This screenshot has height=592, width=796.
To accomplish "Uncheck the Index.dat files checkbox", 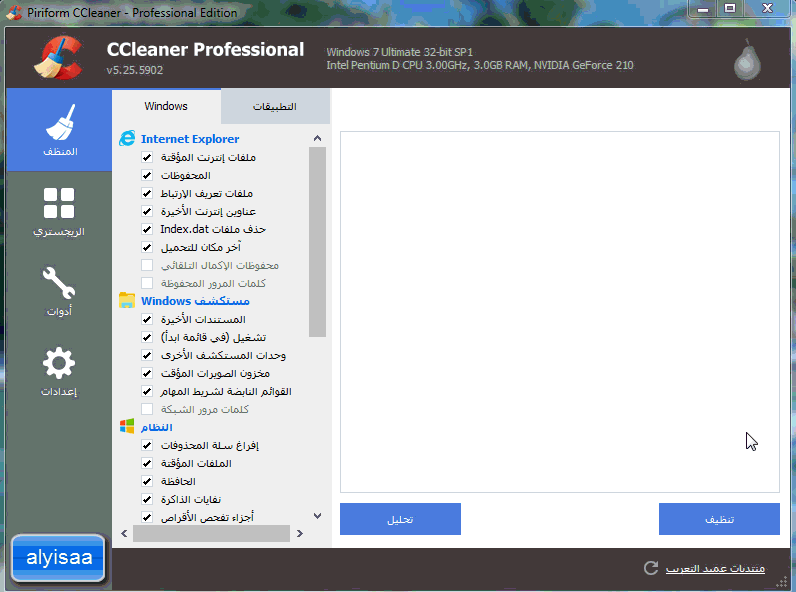I will pyautogui.click(x=147, y=229).
